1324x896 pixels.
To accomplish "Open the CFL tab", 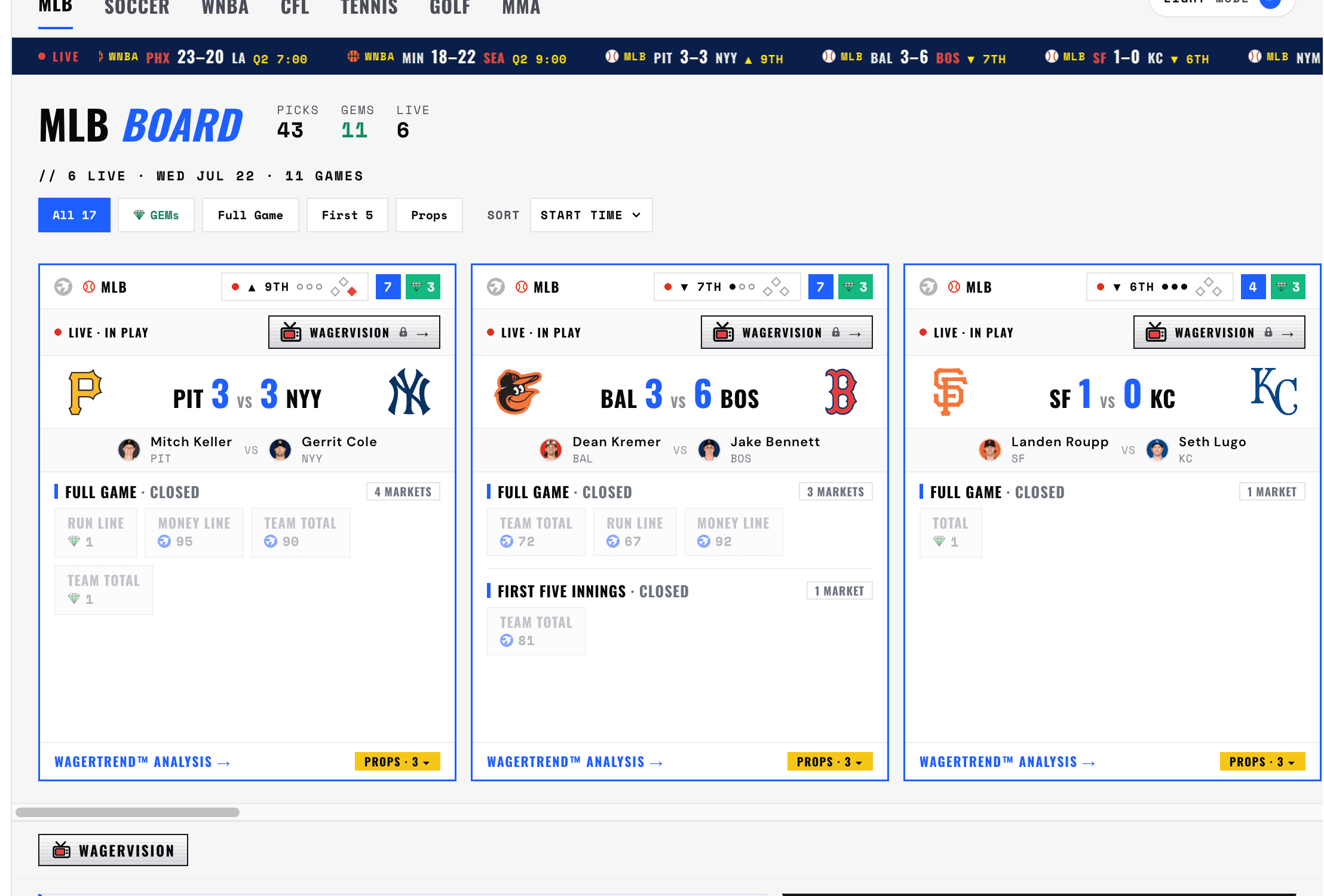I will click(295, 8).
